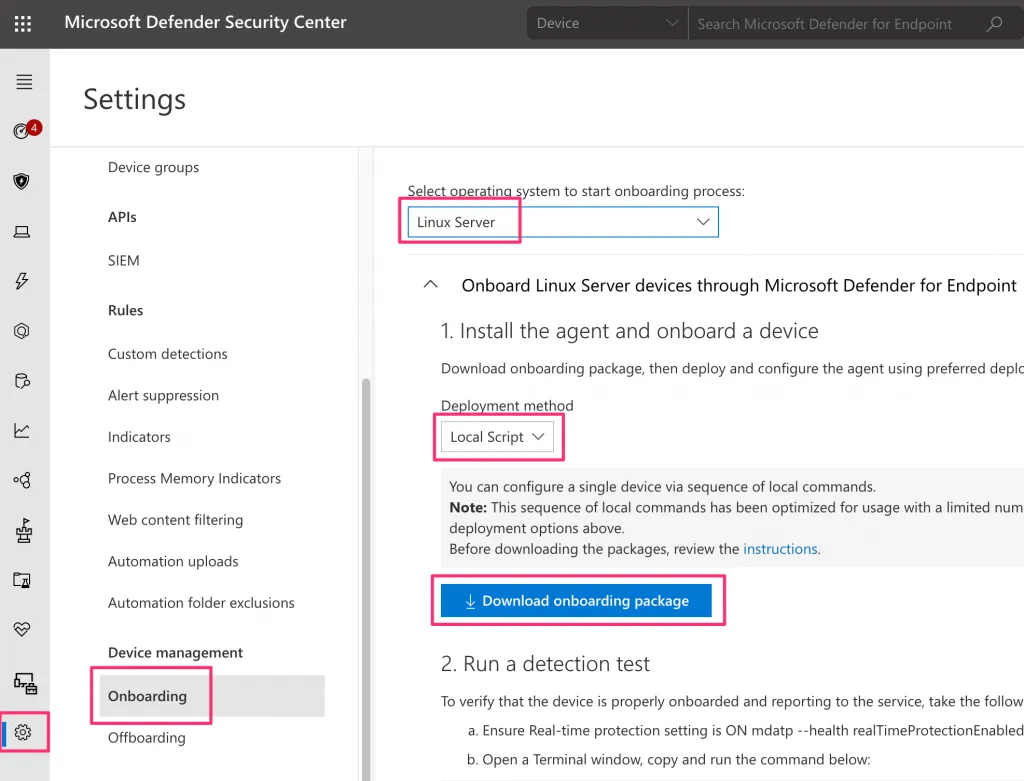Viewport: 1024px width, 781px height.
Task: Click the magnifier search icon
Action: [x=994, y=24]
